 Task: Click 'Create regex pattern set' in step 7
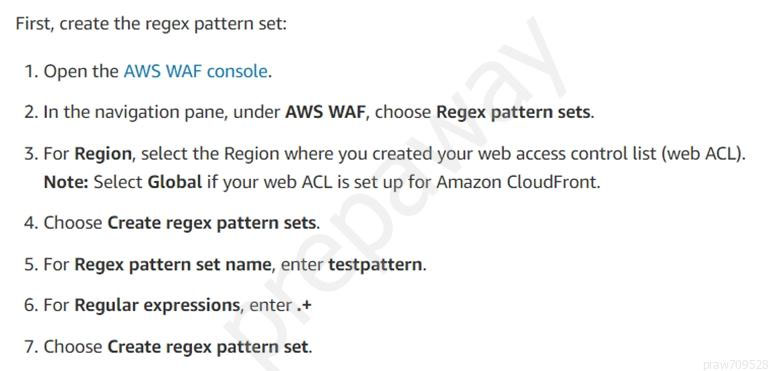208,347
